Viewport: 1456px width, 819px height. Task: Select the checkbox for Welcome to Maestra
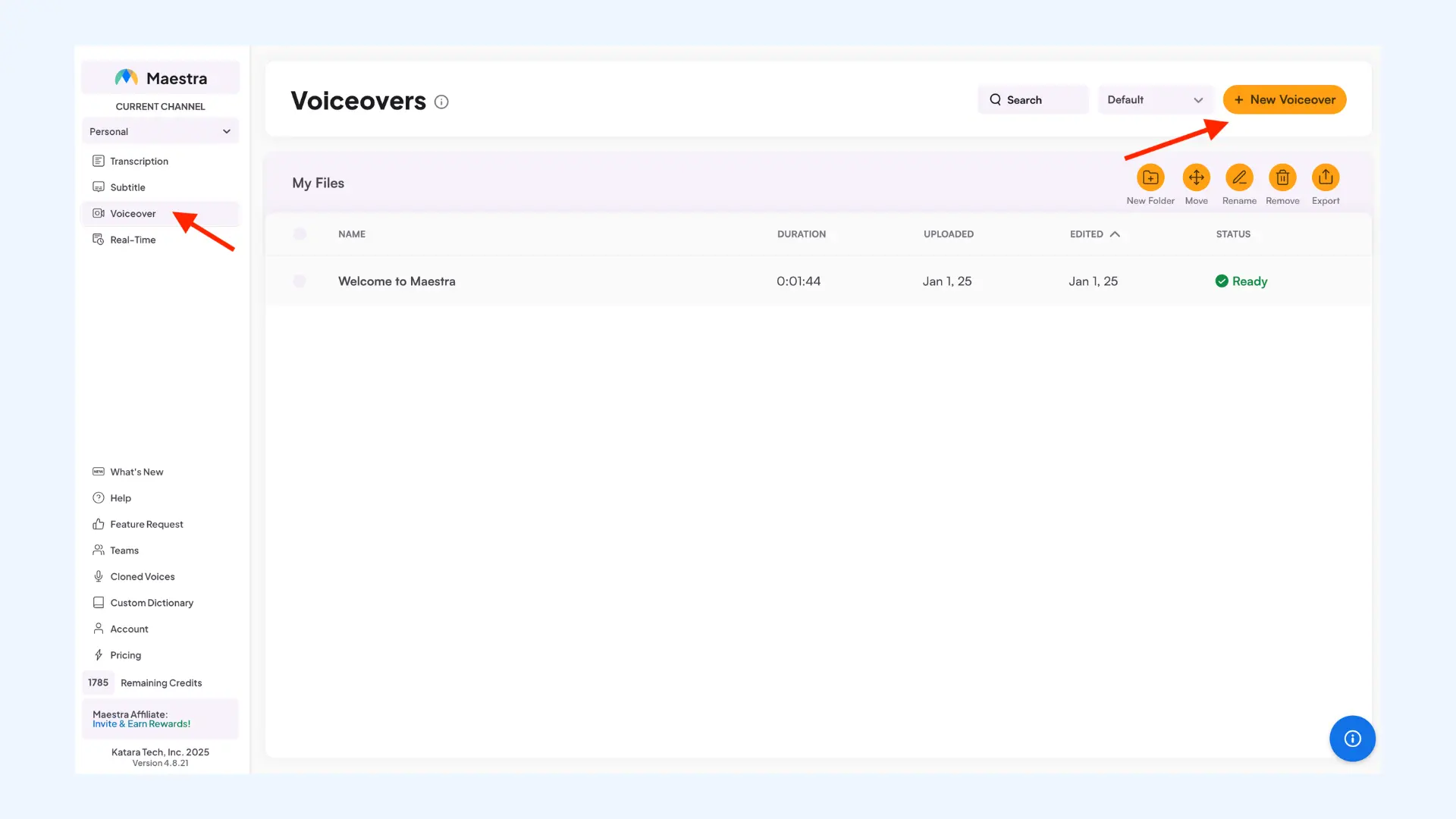[300, 281]
